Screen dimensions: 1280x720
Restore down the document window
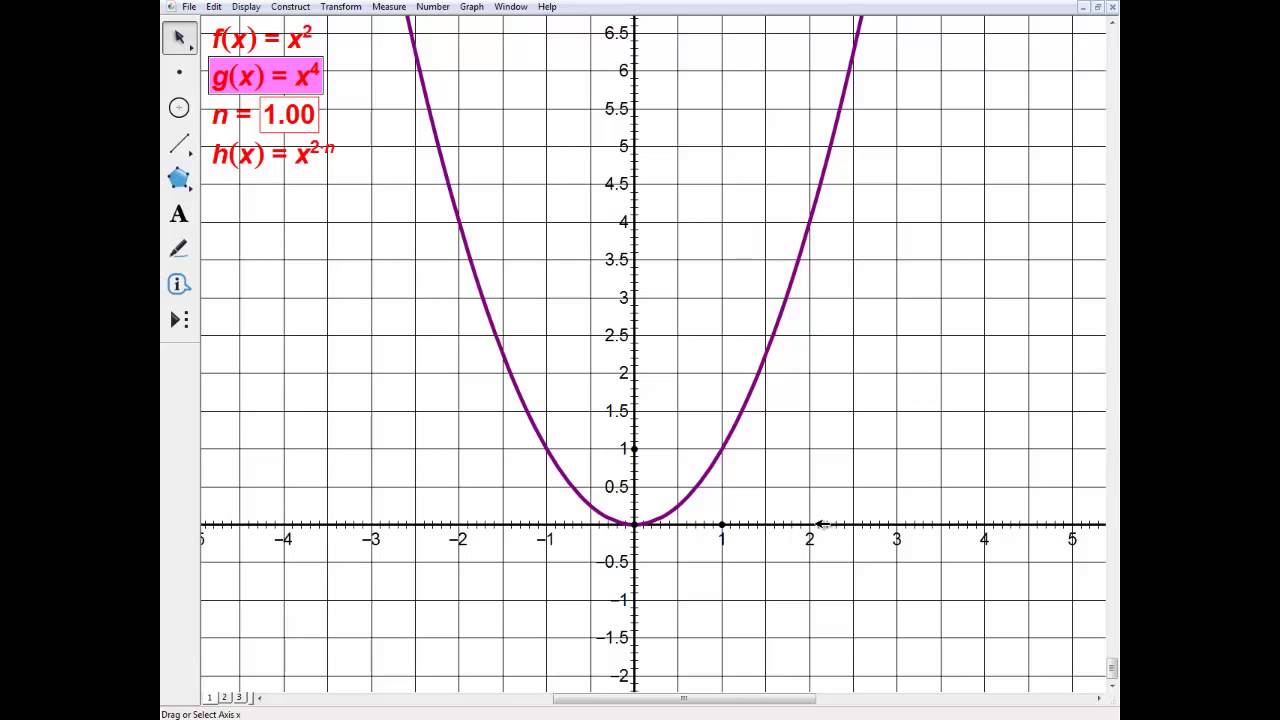point(1098,6)
